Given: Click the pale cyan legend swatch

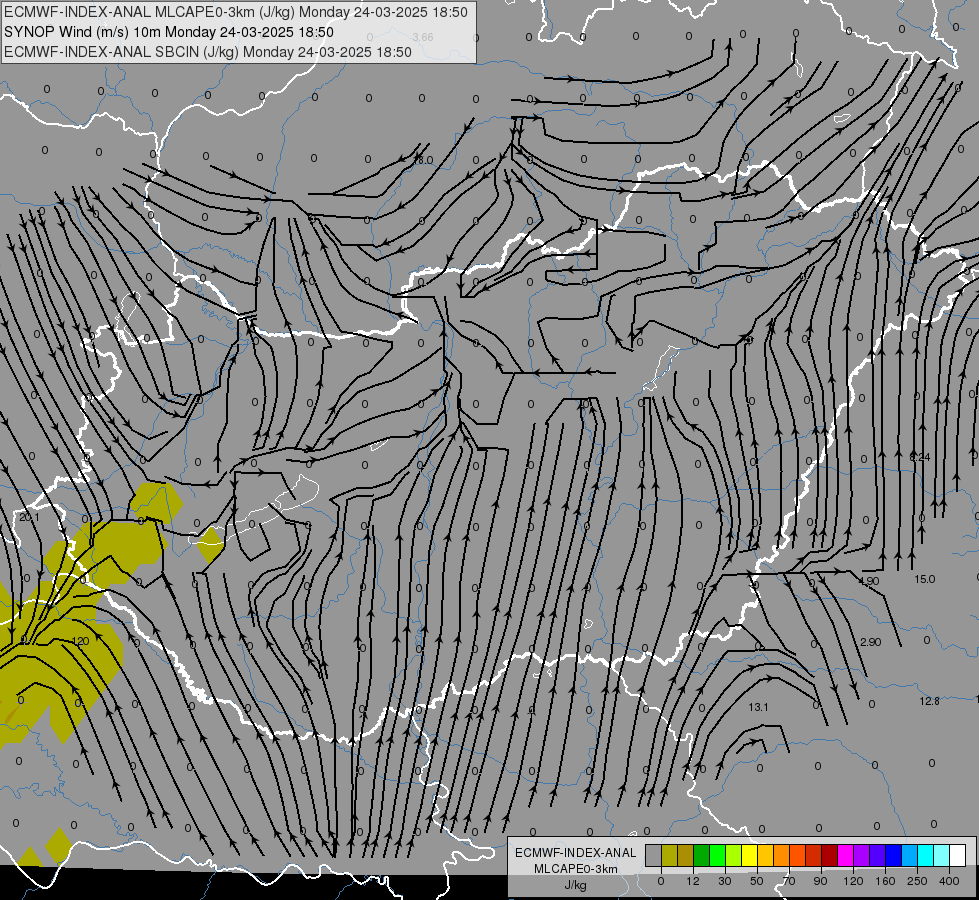Looking at the screenshot, I should [x=942, y=856].
